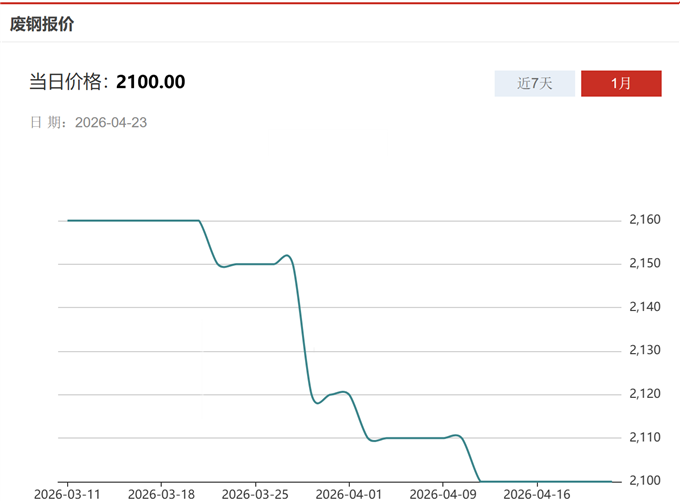This screenshot has height=501, width=680.
Task: Click the 2026-03-25 x-axis label
Action: point(255,493)
